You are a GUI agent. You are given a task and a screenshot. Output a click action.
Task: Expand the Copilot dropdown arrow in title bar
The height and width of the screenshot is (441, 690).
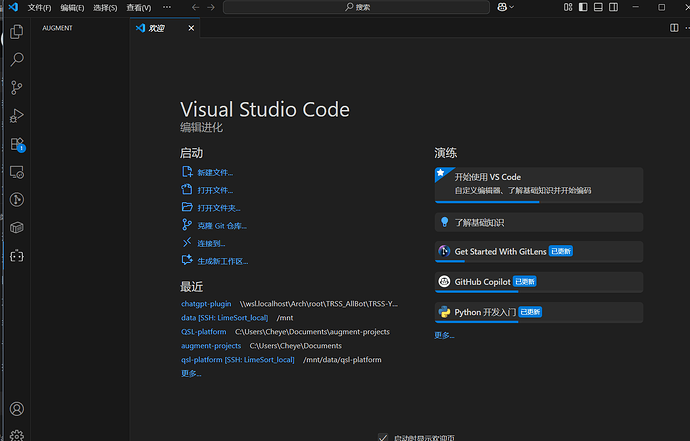pos(511,7)
